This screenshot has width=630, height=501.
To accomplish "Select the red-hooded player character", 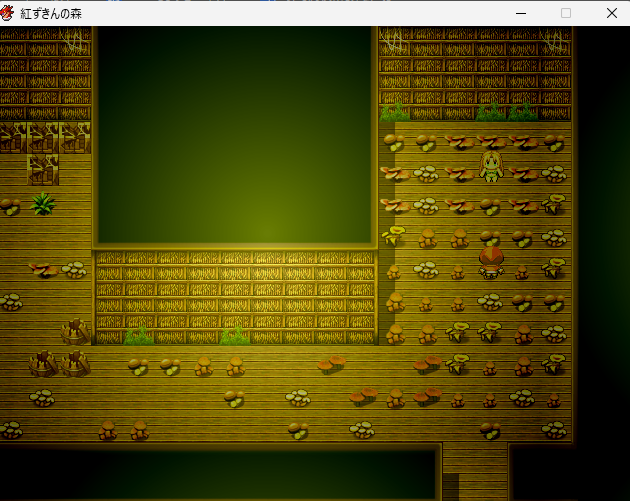I will 491,262.
